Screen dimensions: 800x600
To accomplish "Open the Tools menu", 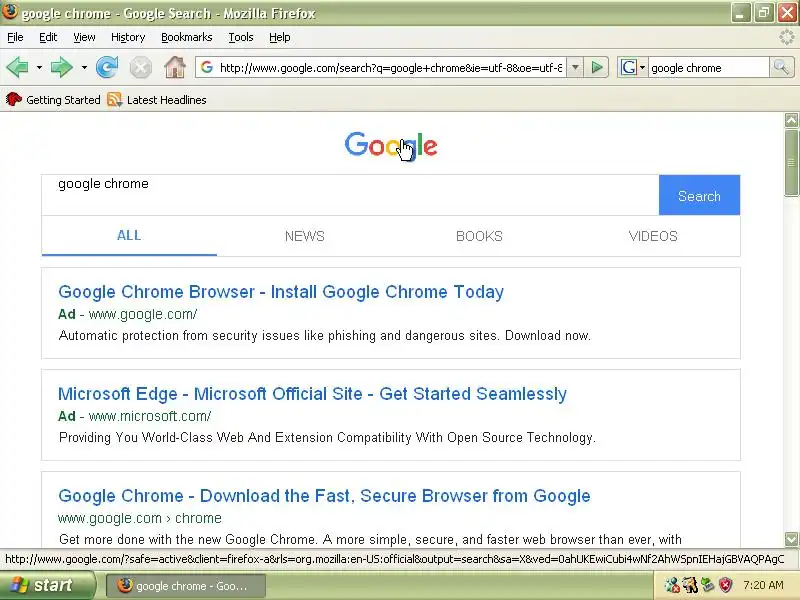I will (x=241, y=37).
